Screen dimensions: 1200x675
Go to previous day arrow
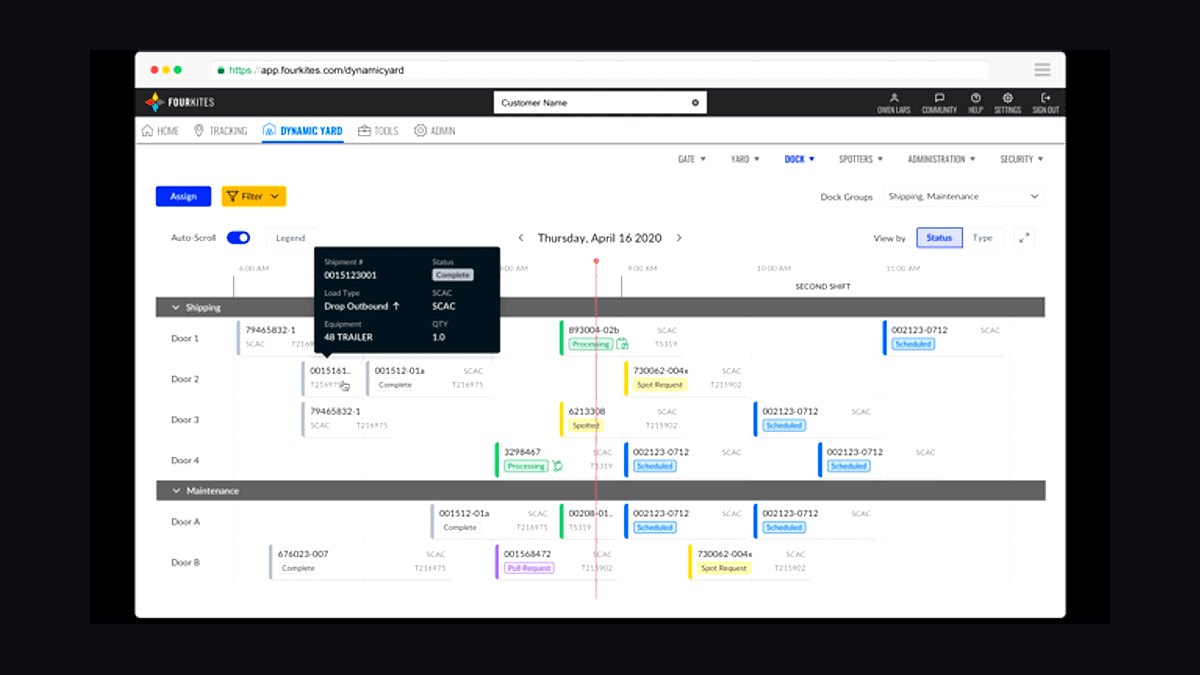point(521,238)
